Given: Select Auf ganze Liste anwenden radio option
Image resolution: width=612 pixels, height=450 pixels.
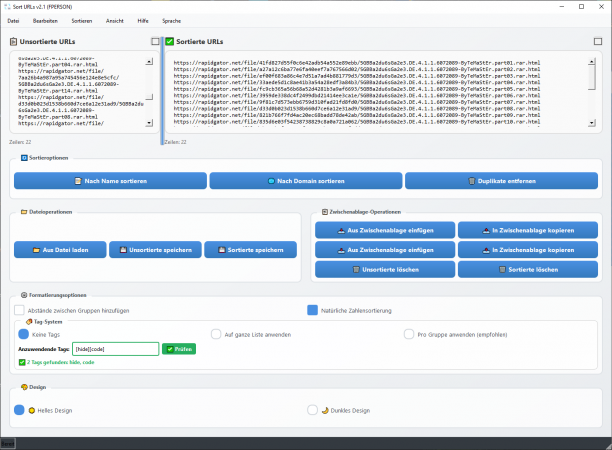Looking at the screenshot, I should click(216, 334).
